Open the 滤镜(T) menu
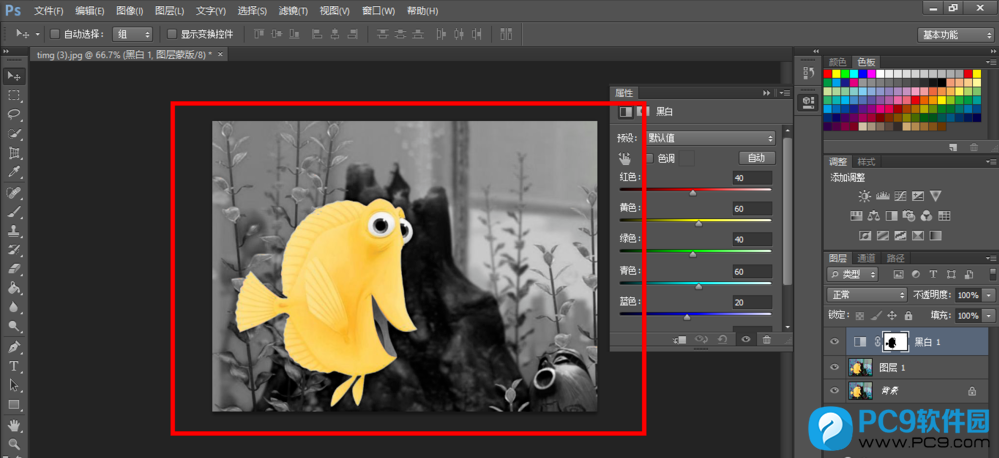The image size is (999, 458). 293,11
